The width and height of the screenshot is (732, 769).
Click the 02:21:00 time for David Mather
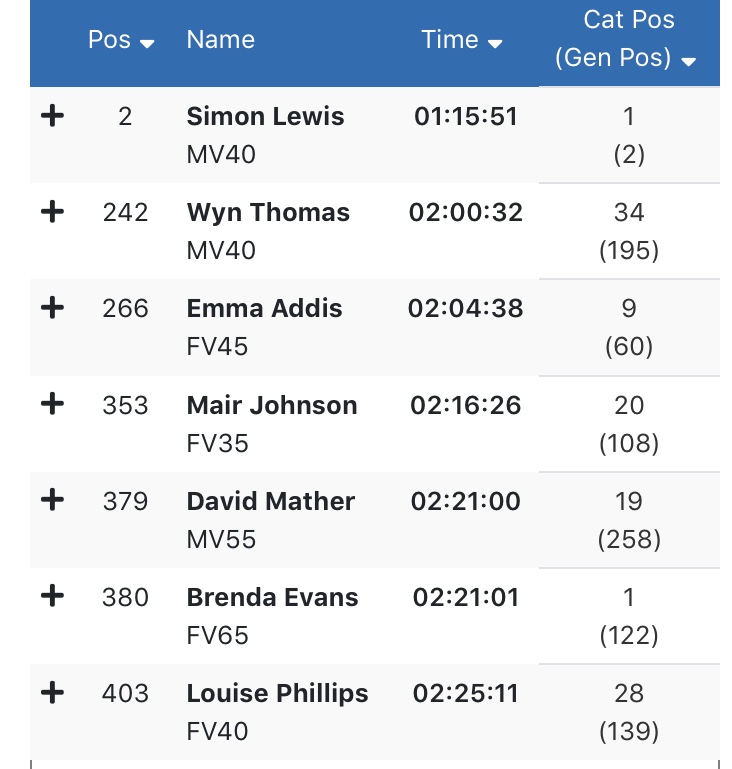(x=465, y=501)
